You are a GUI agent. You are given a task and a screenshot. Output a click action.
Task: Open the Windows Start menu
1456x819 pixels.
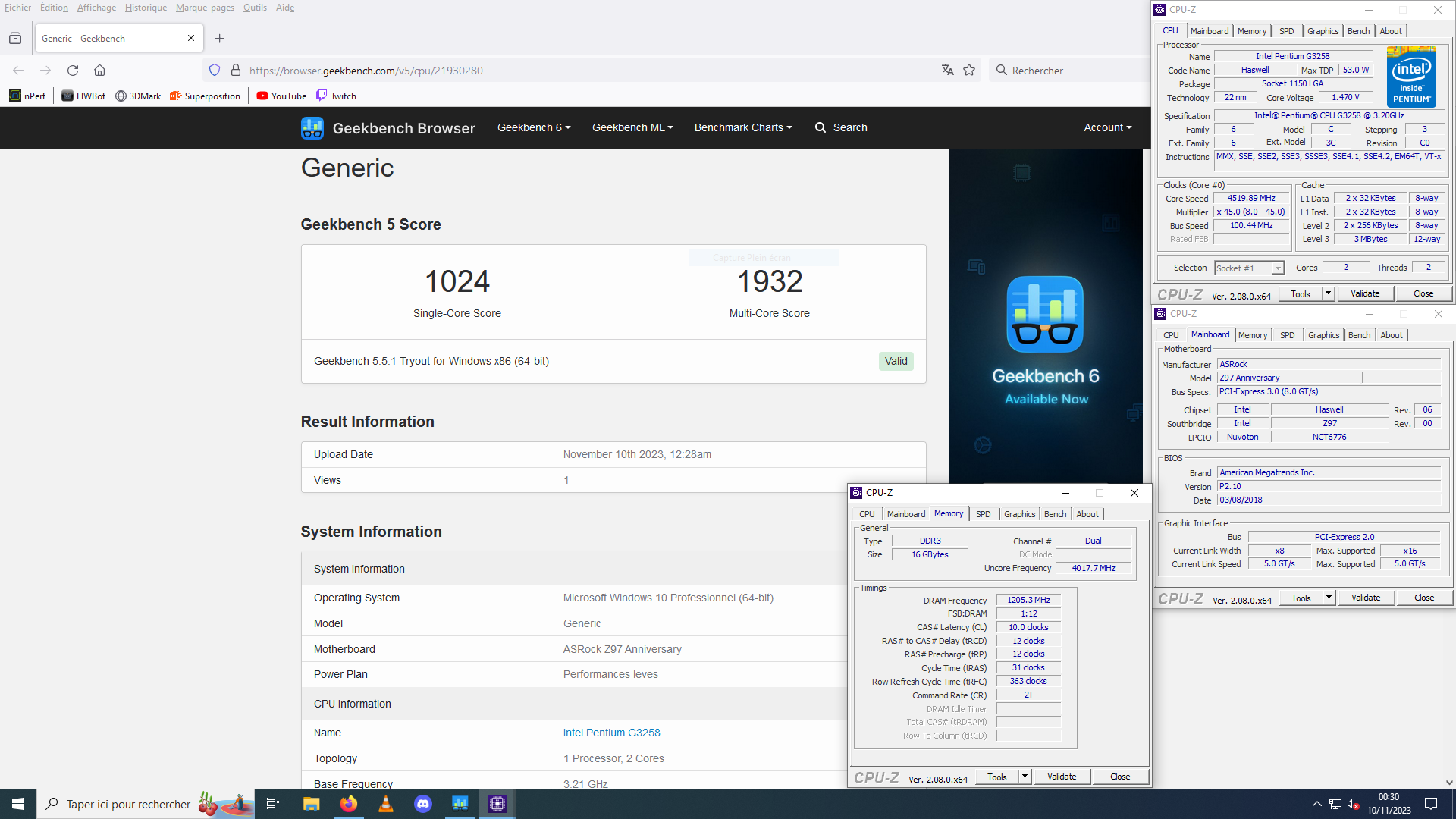tap(18, 804)
